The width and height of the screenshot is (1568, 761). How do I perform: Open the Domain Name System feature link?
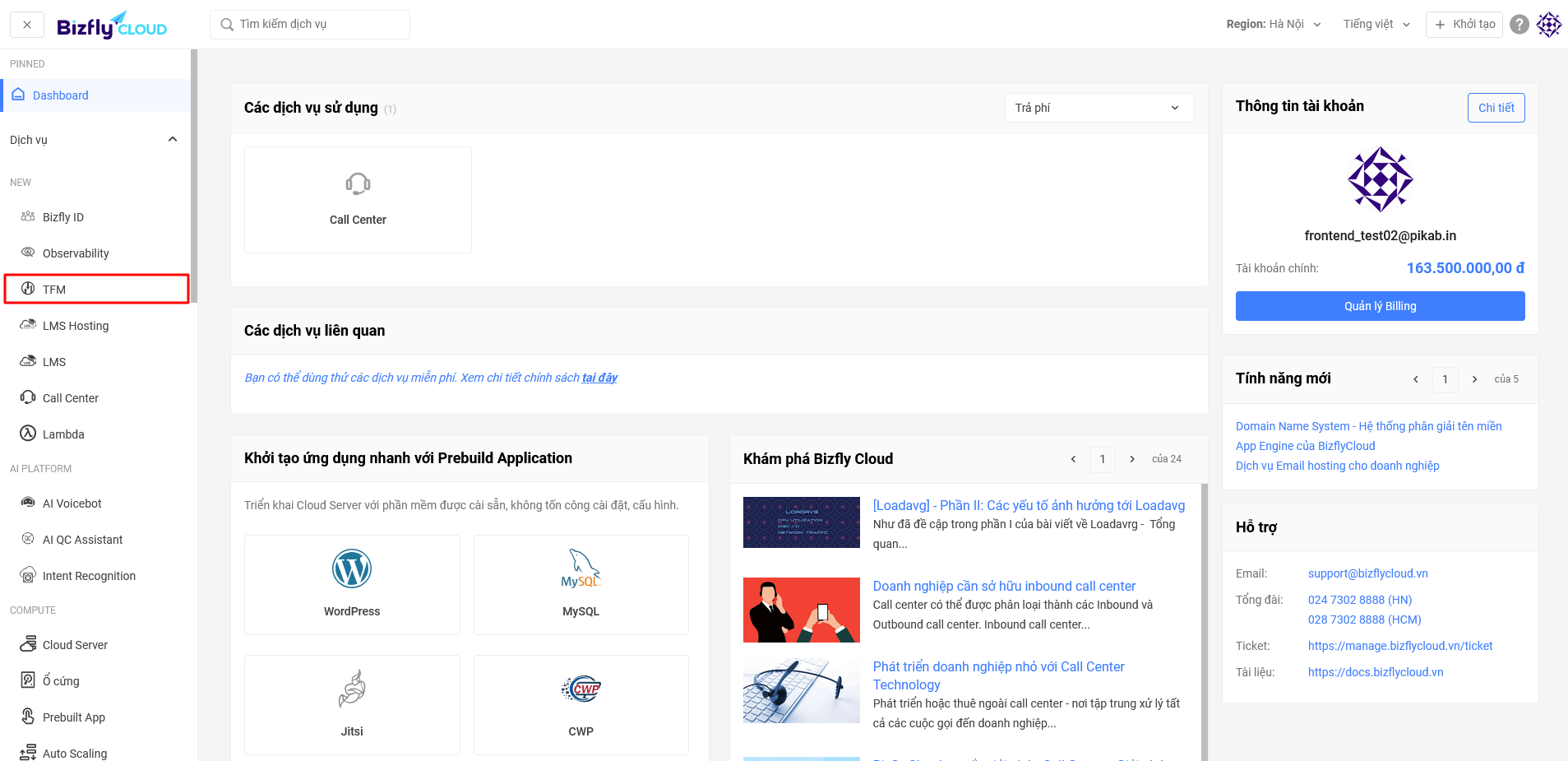(x=1368, y=426)
